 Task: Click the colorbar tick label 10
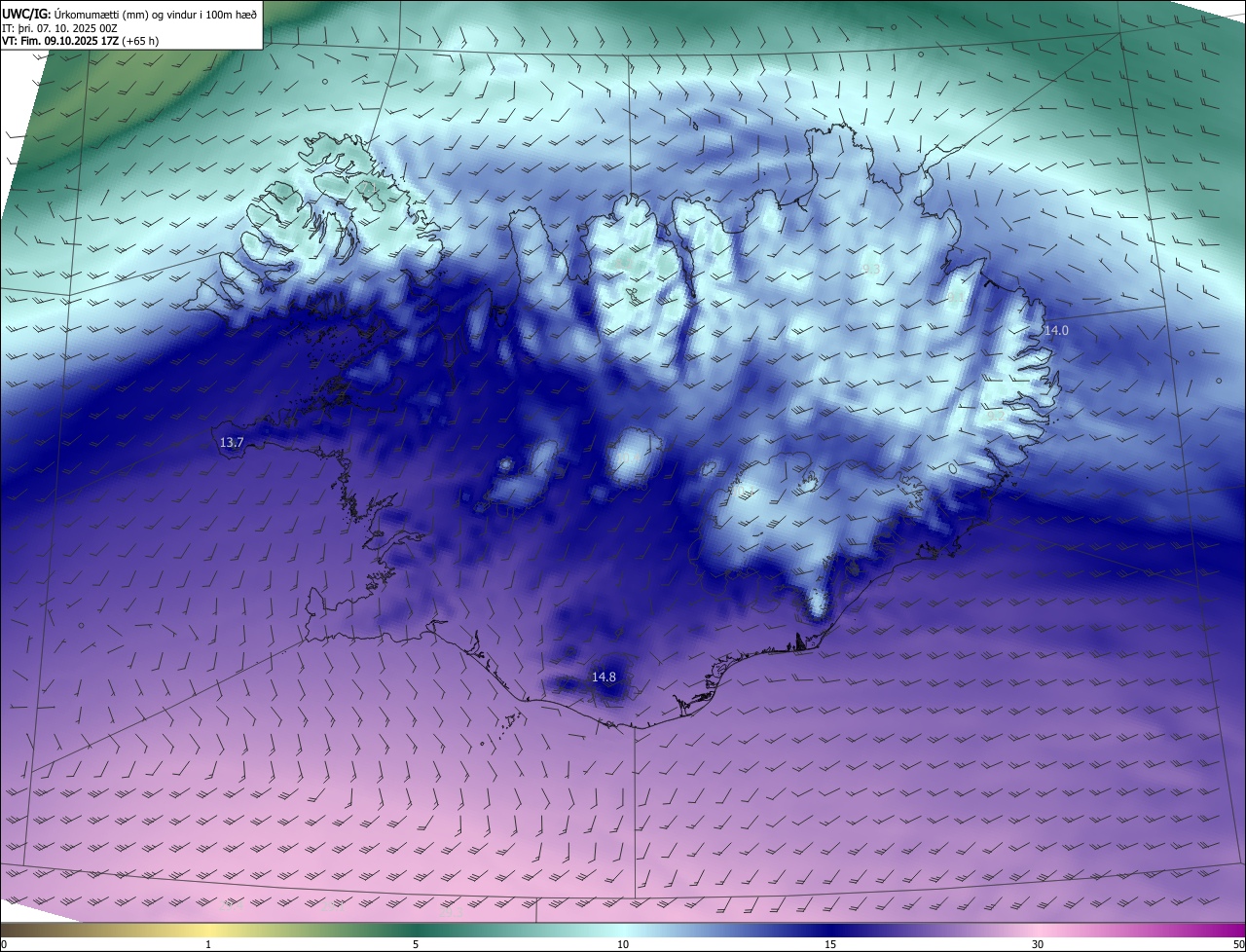pyautogui.click(x=623, y=944)
